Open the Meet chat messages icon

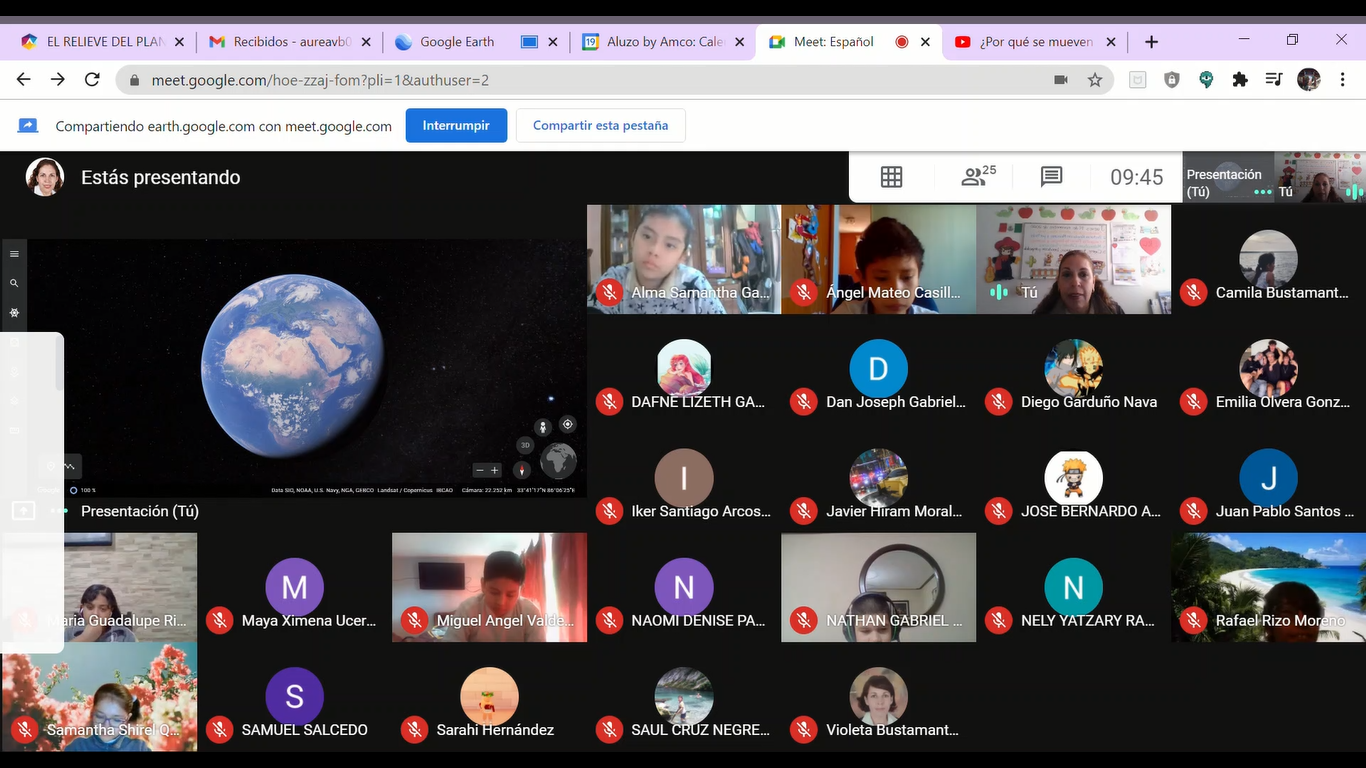click(1051, 177)
